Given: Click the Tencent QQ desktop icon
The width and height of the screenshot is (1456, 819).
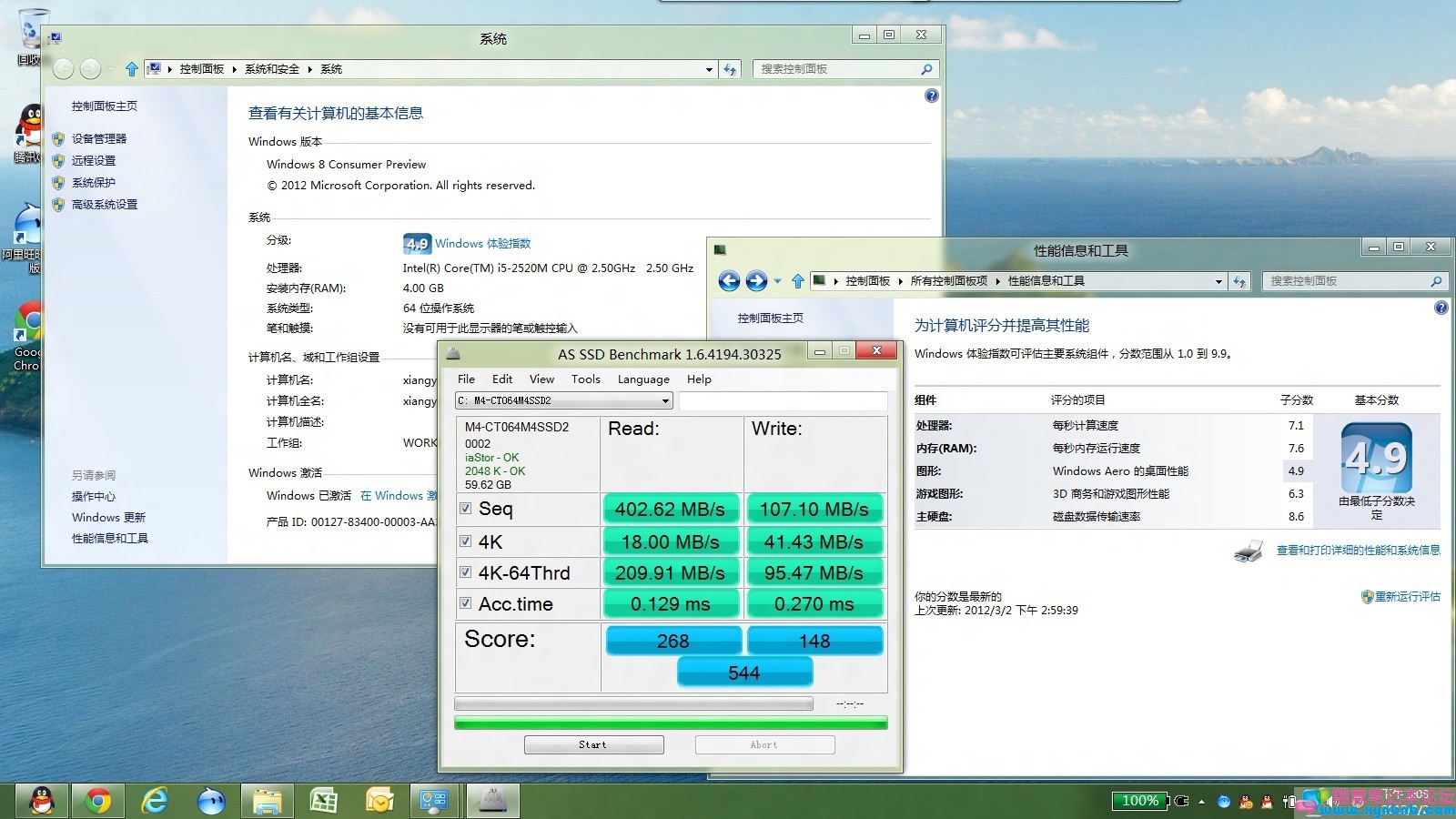Looking at the screenshot, I should (x=29, y=134).
